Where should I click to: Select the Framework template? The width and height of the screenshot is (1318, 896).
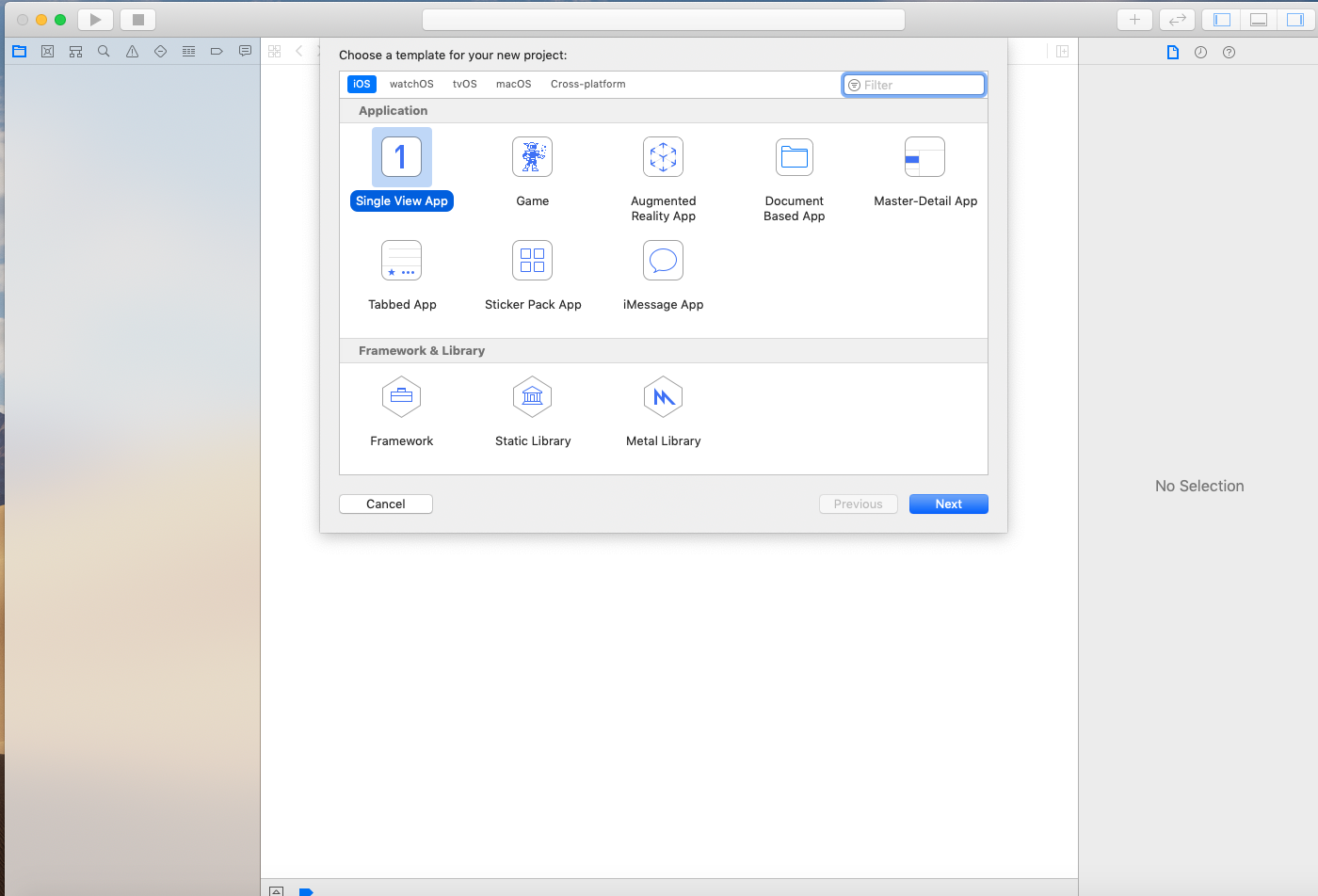coord(402,410)
